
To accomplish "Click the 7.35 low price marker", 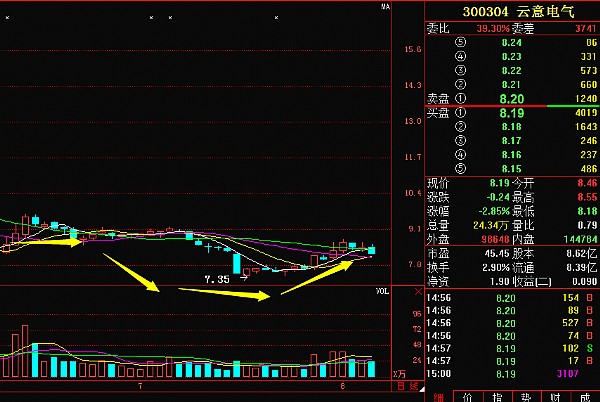I will point(216,279).
